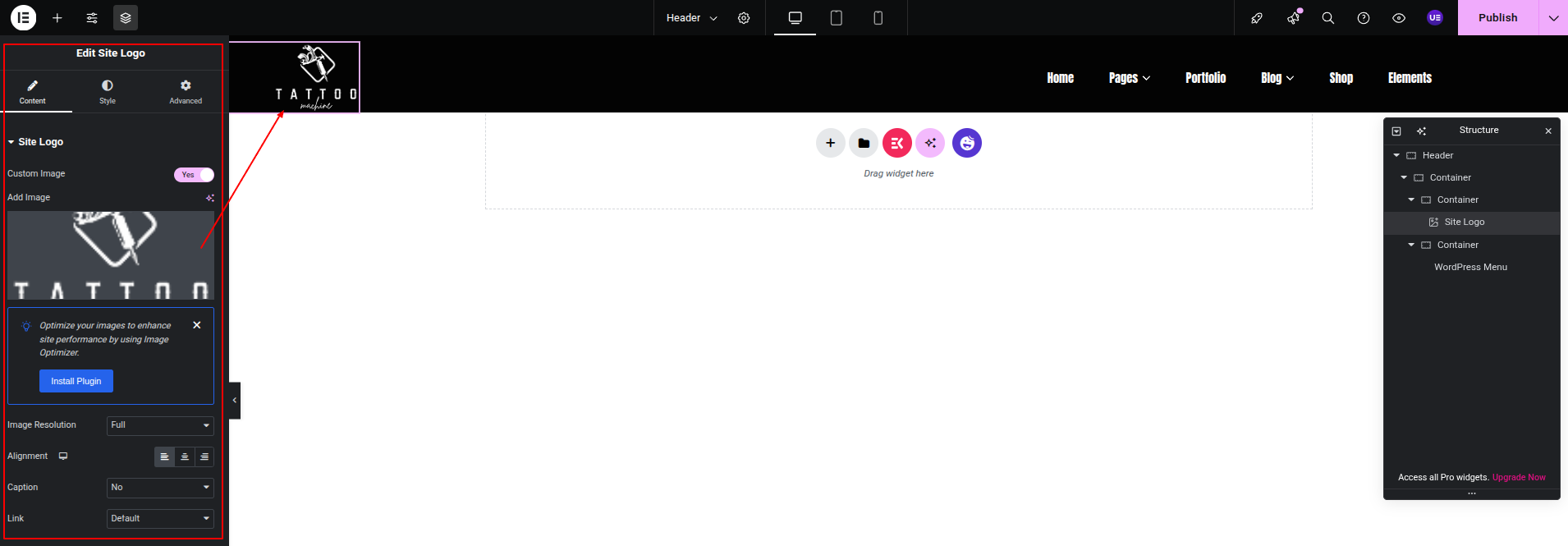The width and height of the screenshot is (1568, 546).
Task: Open Site Settings sliders icon
Action: point(92,17)
